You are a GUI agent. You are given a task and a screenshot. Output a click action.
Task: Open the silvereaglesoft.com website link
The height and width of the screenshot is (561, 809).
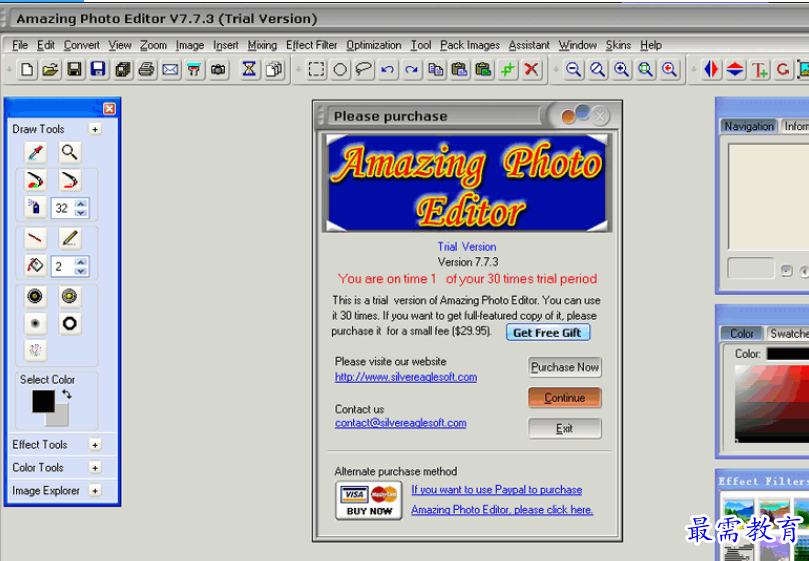[406, 377]
